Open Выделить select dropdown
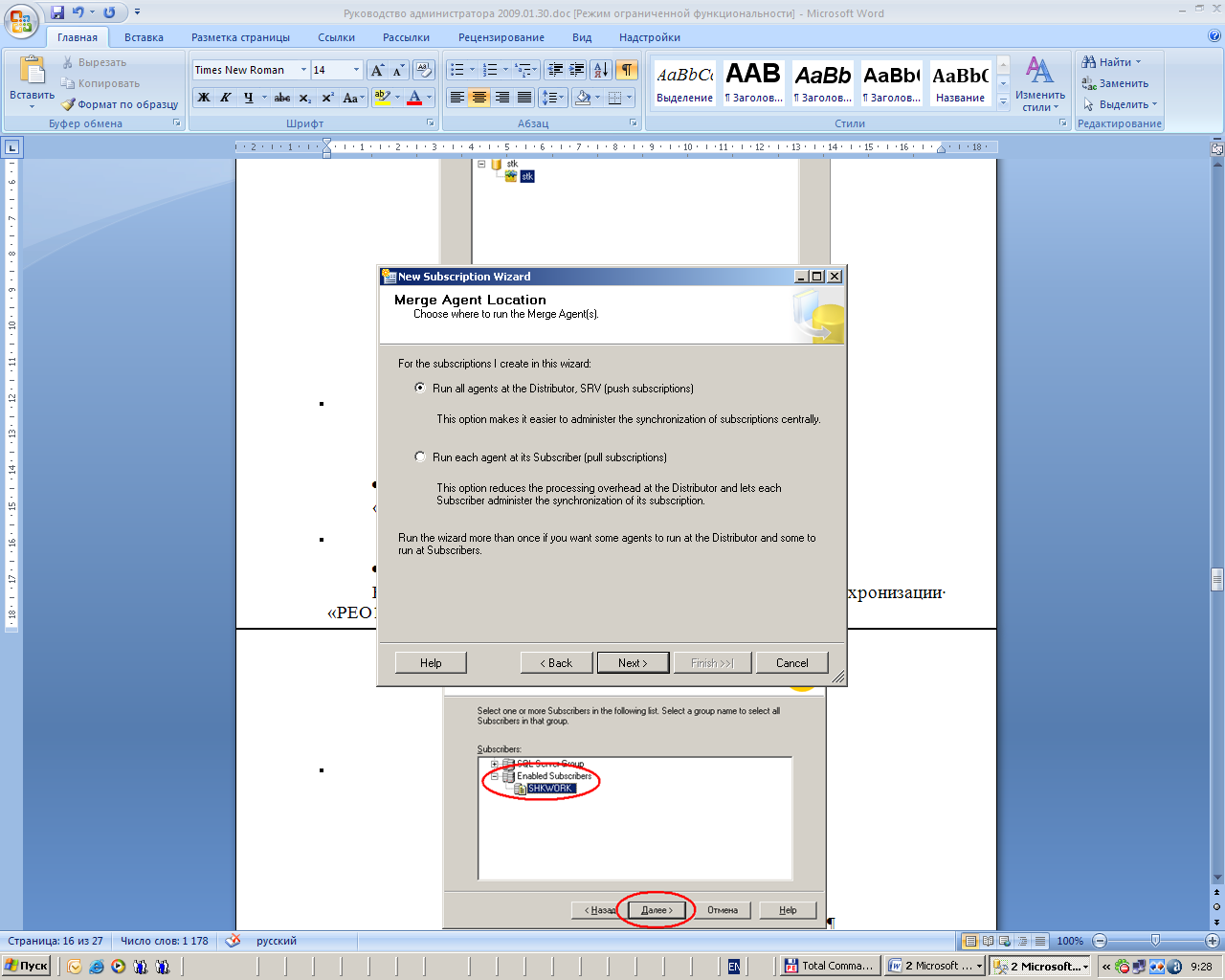This screenshot has width=1225, height=980. point(1120,104)
